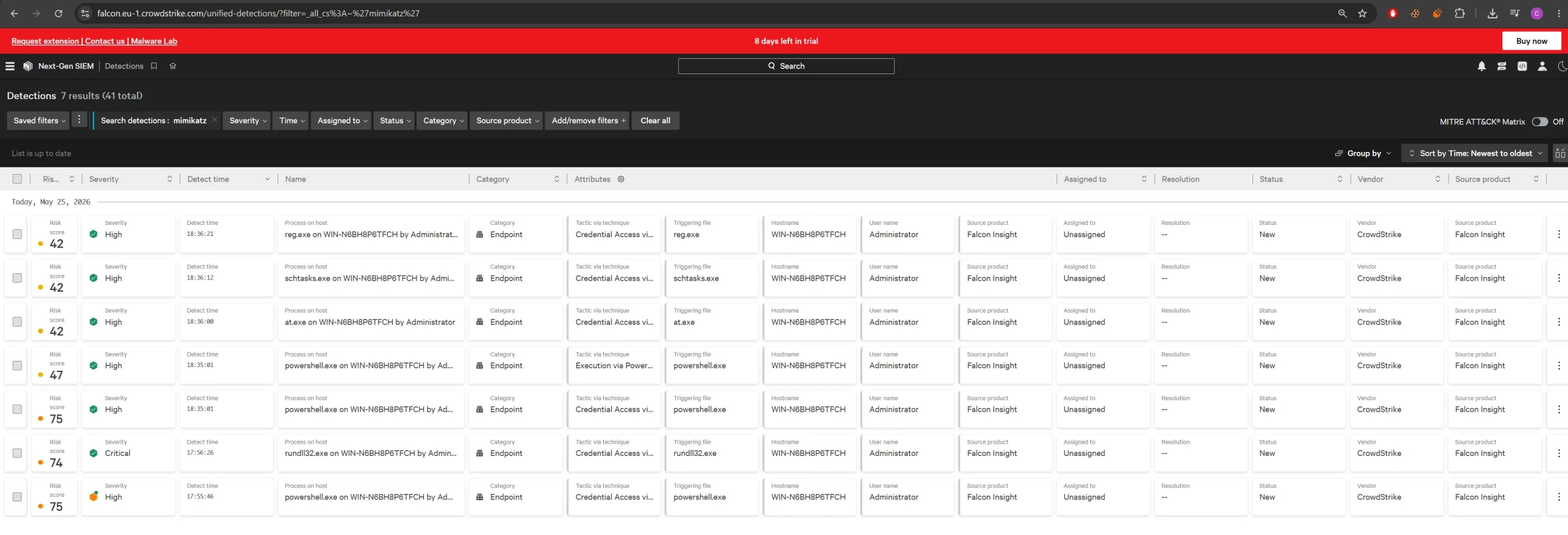1568x535 pixels.
Task: Sort Category column using arrows
Action: click(556, 179)
